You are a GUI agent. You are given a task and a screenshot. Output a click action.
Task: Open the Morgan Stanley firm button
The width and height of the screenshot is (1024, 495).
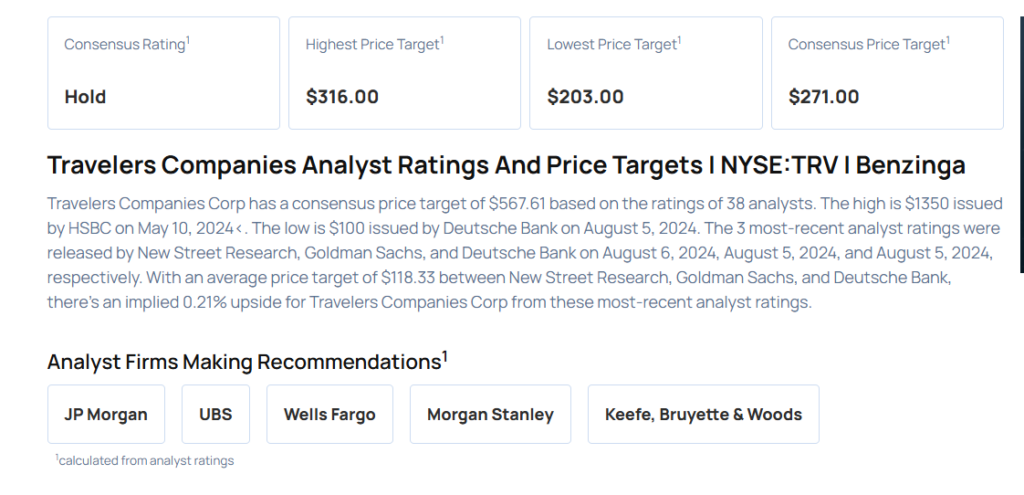(x=490, y=414)
